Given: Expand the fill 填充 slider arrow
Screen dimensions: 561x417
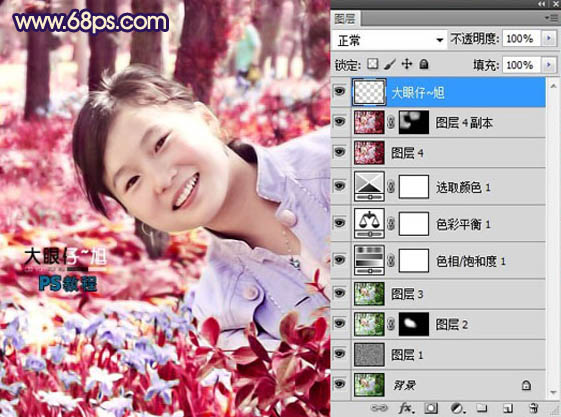Looking at the screenshot, I should click(549, 65).
